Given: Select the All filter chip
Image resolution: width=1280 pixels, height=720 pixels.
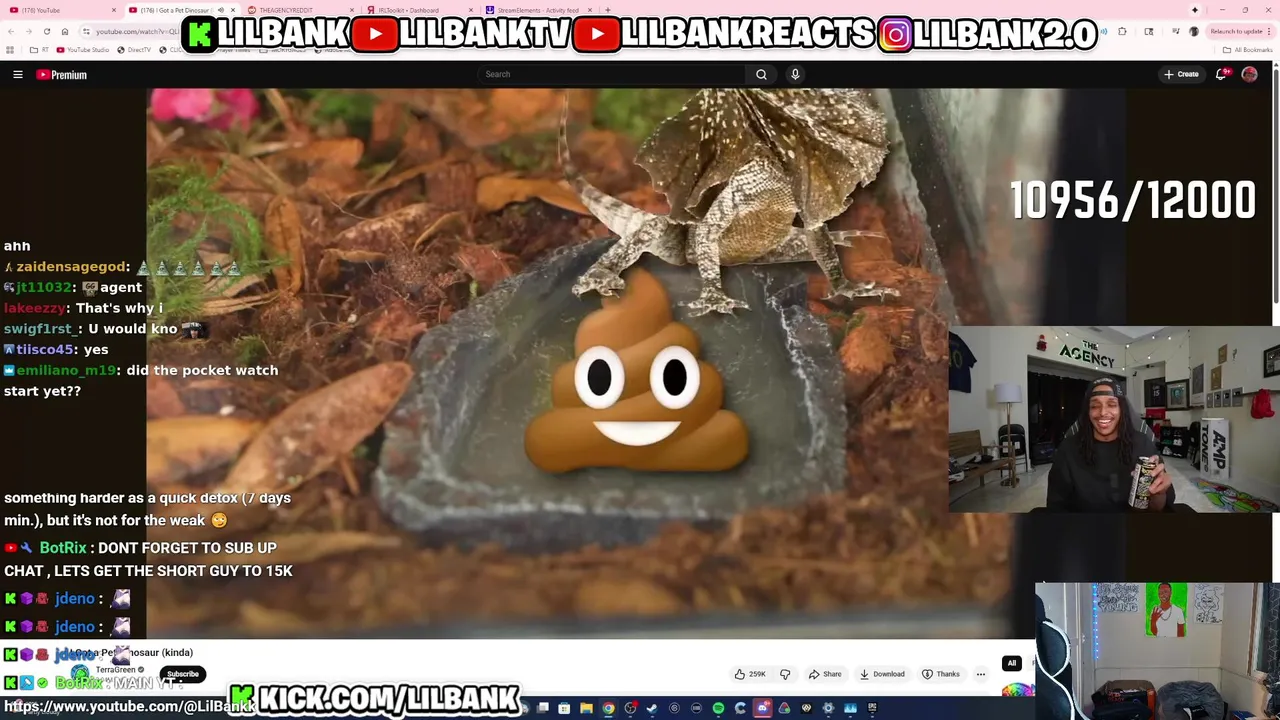Looking at the screenshot, I should [x=1011, y=663].
